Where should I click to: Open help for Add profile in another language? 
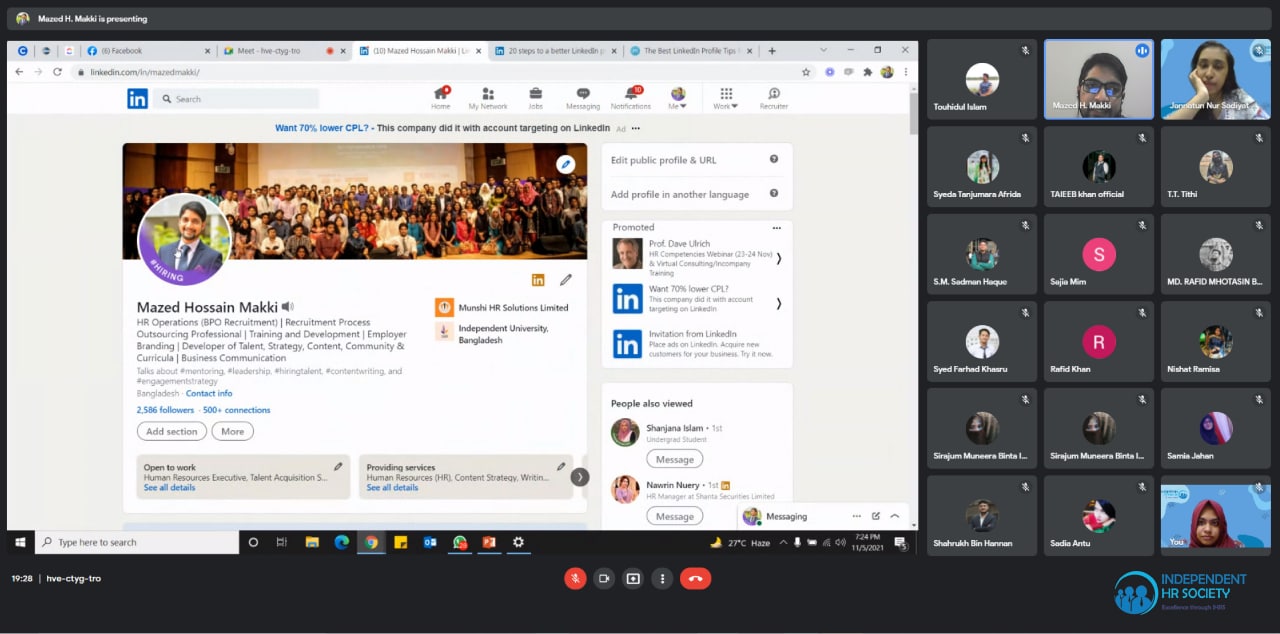coord(774,194)
